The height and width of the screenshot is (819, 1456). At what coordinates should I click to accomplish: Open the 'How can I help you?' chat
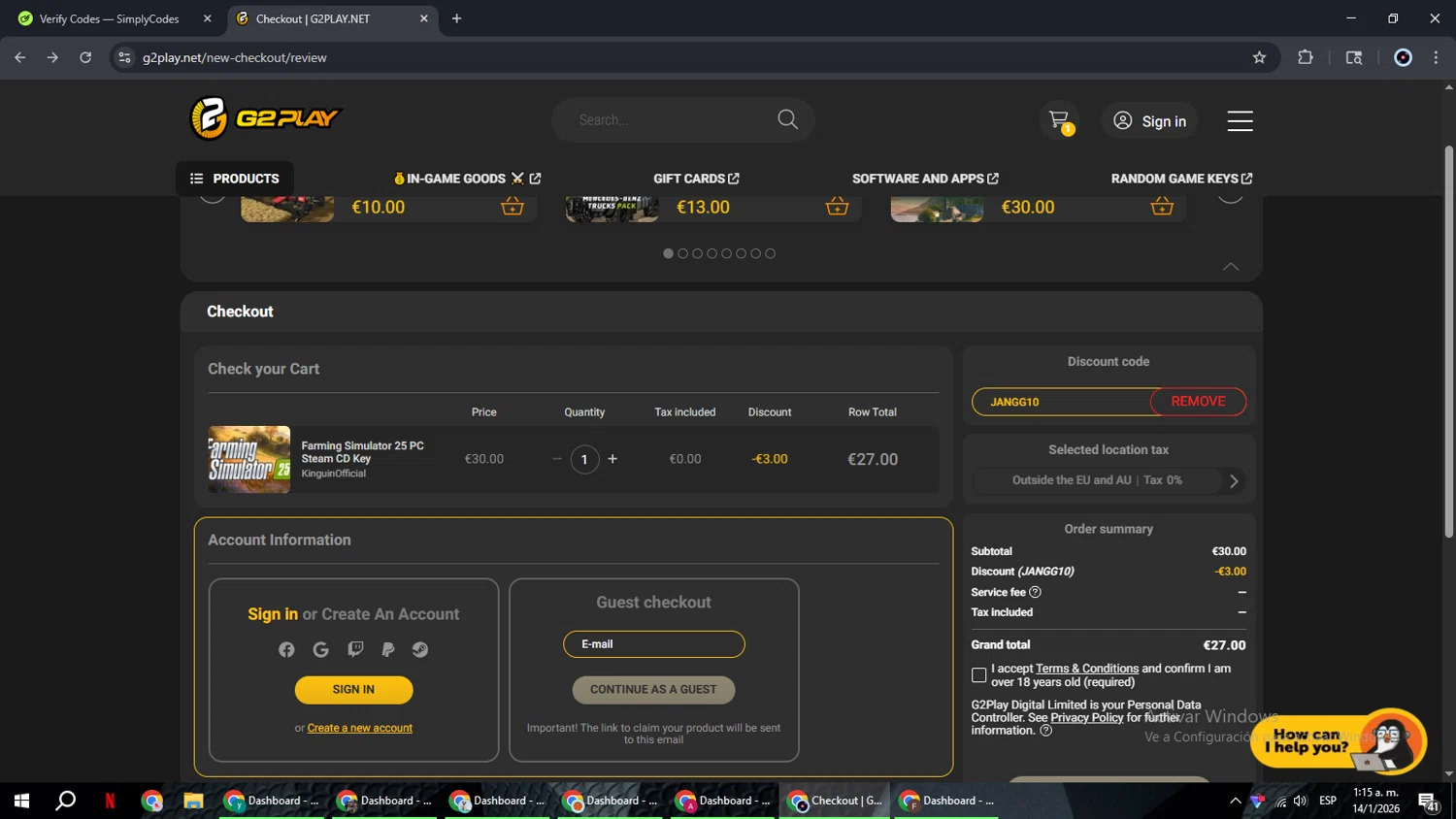tap(1339, 741)
